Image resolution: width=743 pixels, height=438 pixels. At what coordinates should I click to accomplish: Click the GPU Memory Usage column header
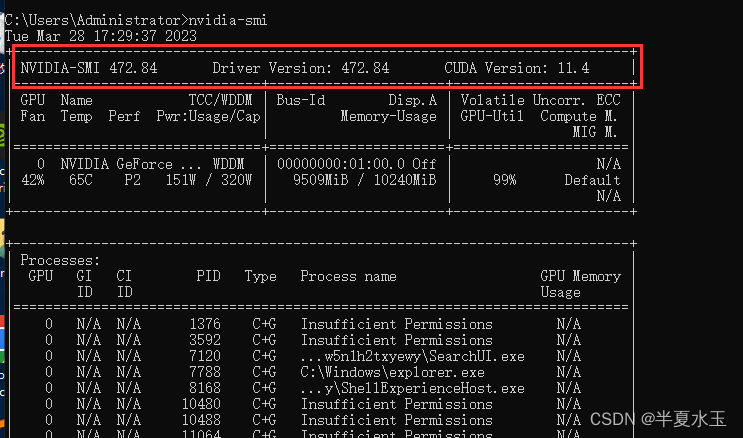(x=580, y=284)
